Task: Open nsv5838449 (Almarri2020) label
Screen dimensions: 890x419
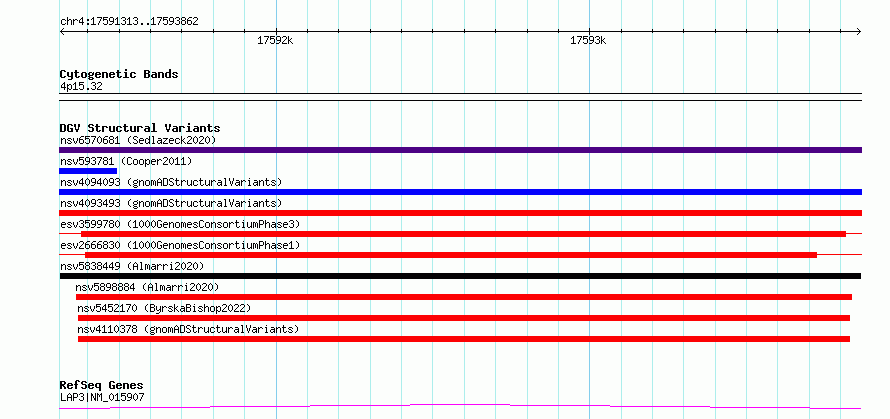Action: [x=132, y=266]
